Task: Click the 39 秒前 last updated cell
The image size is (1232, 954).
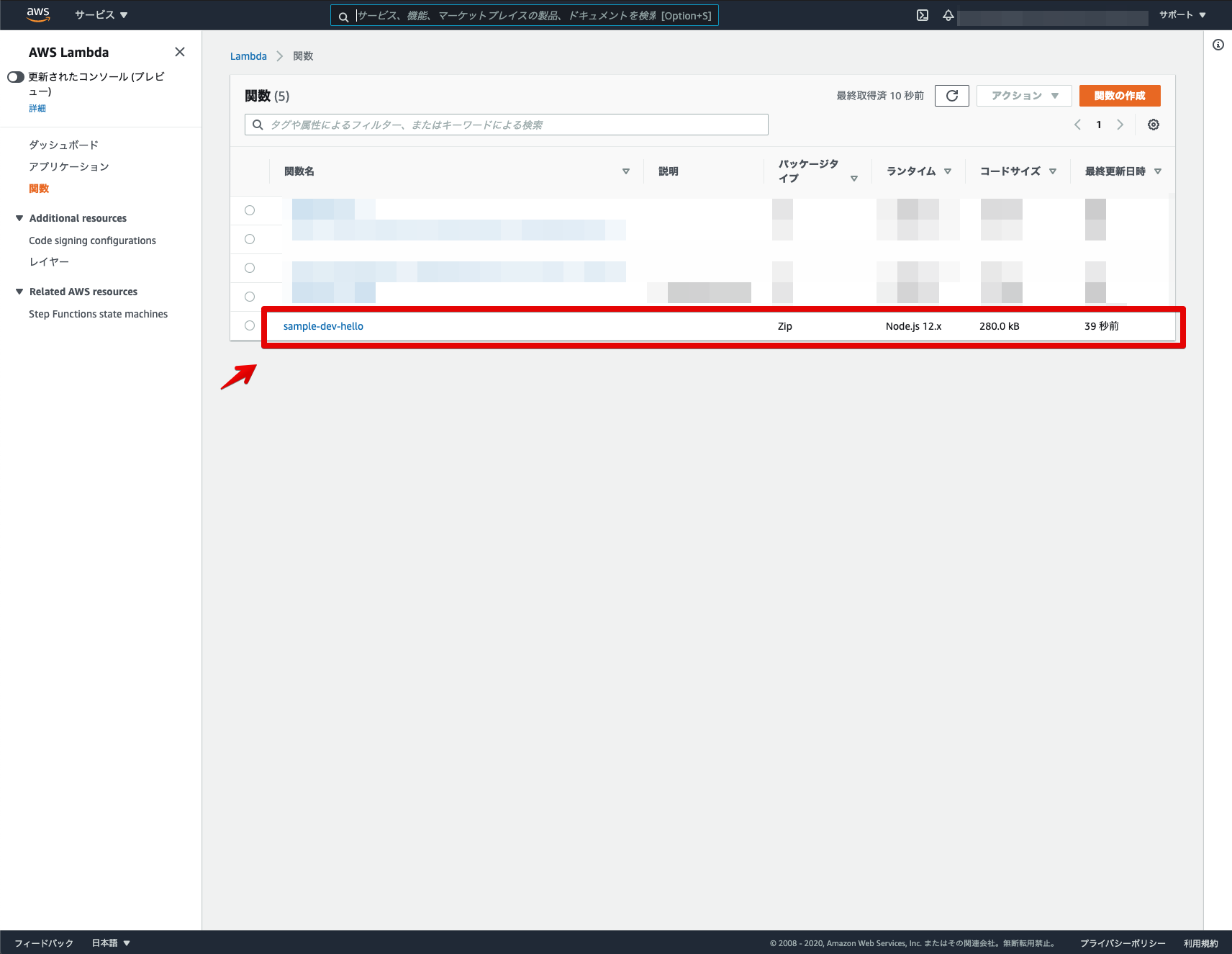Action: tap(1102, 326)
